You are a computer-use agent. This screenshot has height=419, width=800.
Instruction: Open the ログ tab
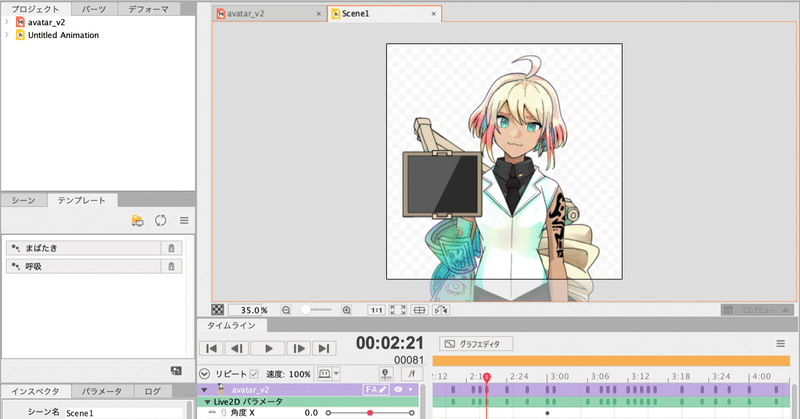[x=153, y=391]
